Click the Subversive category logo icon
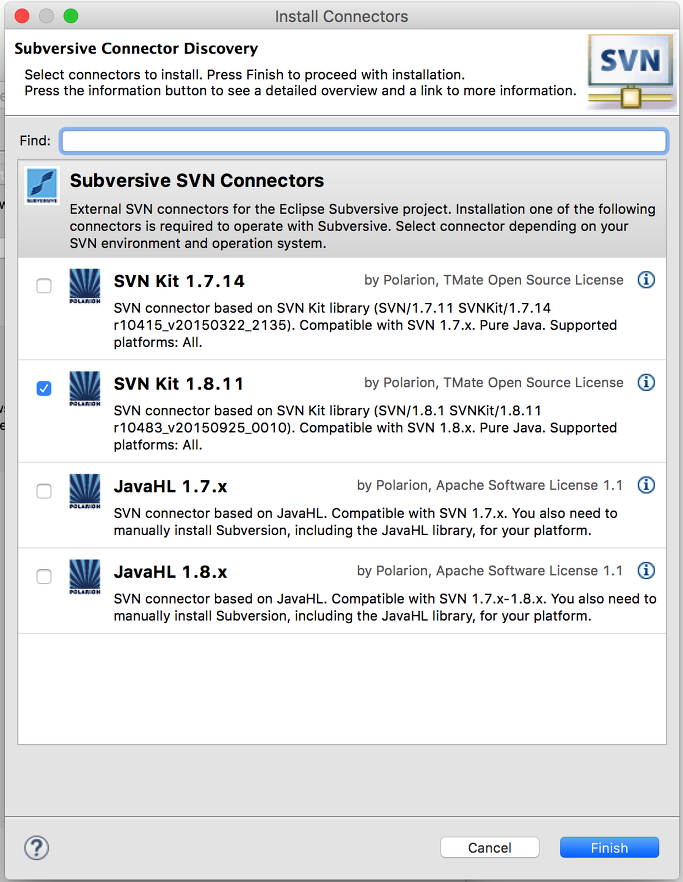The width and height of the screenshot is (683, 882). [42, 186]
